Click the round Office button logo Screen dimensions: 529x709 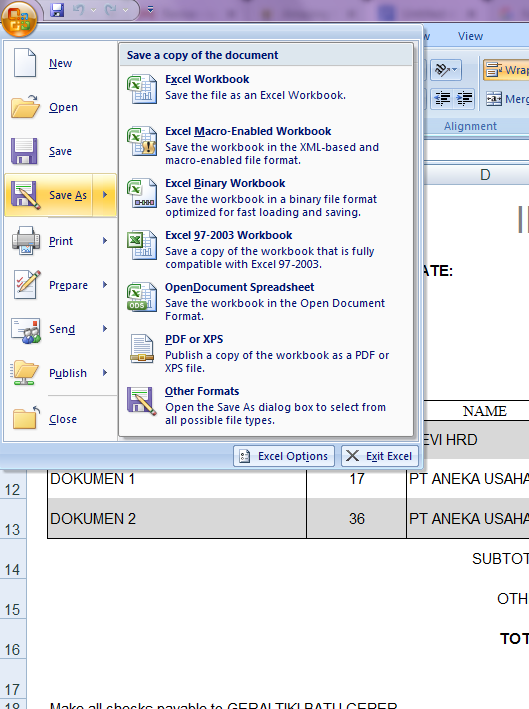coord(19,18)
